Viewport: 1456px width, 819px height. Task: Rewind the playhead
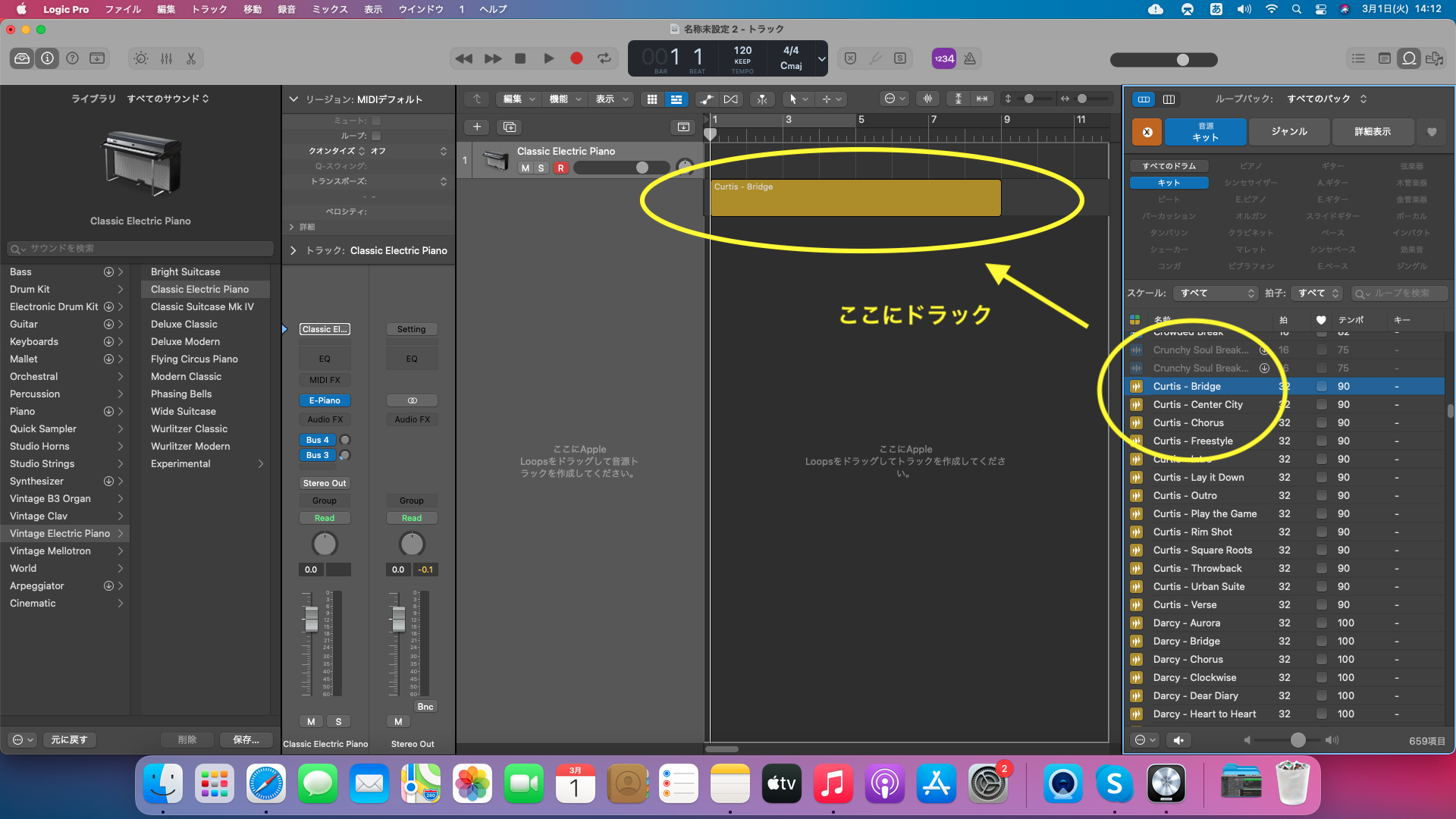point(463,58)
